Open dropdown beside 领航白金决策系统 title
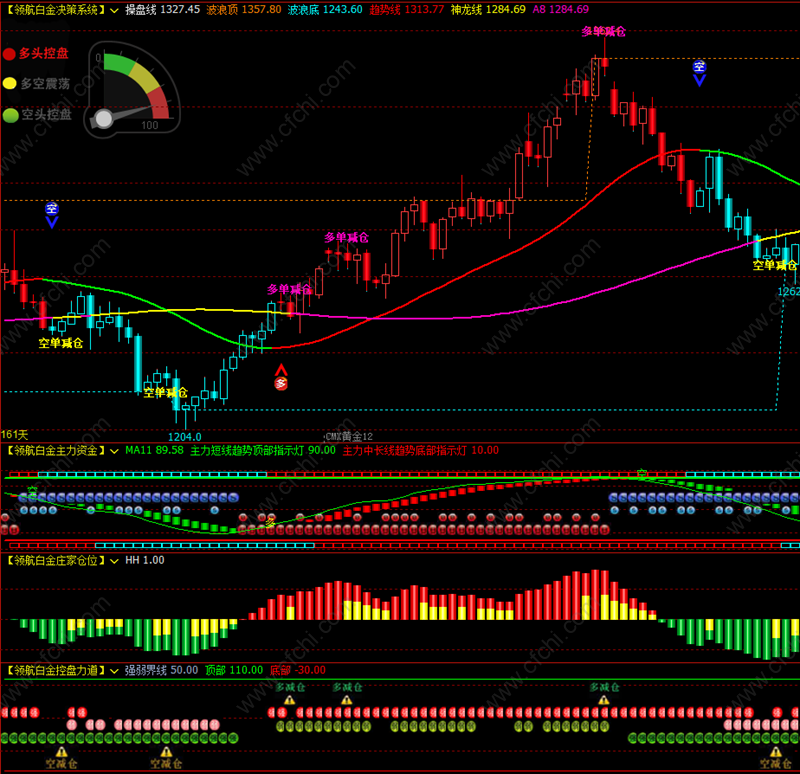The height and width of the screenshot is (774, 800). coord(114,10)
